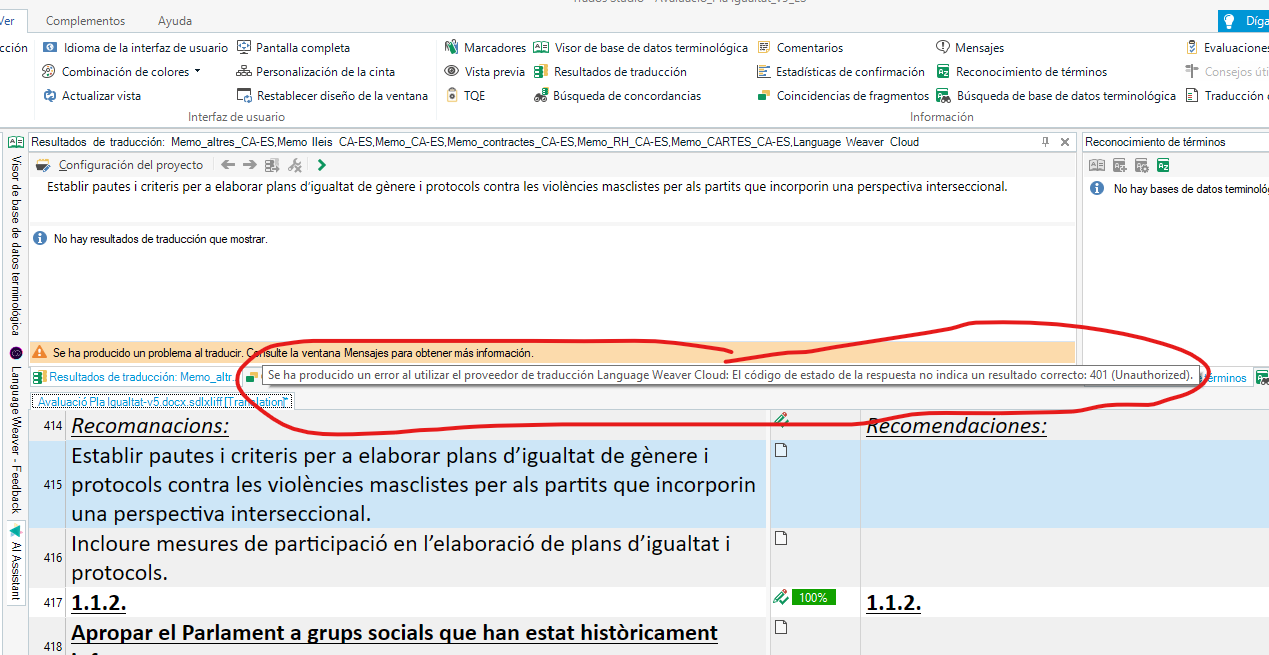Click Restablecer diseño de la ventana
Image resolution: width=1269 pixels, height=655 pixels.
pos(332,96)
